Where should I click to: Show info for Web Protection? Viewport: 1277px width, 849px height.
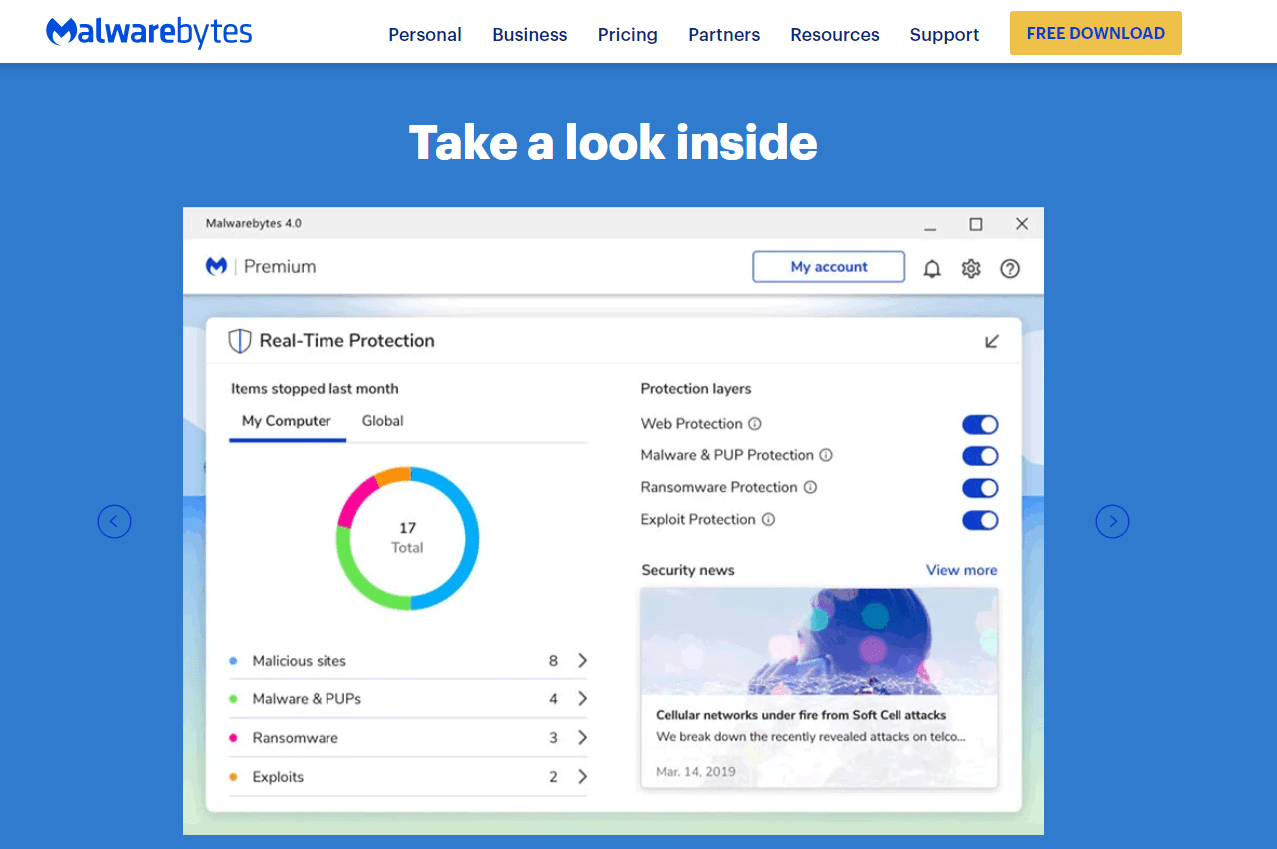click(755, 424)
